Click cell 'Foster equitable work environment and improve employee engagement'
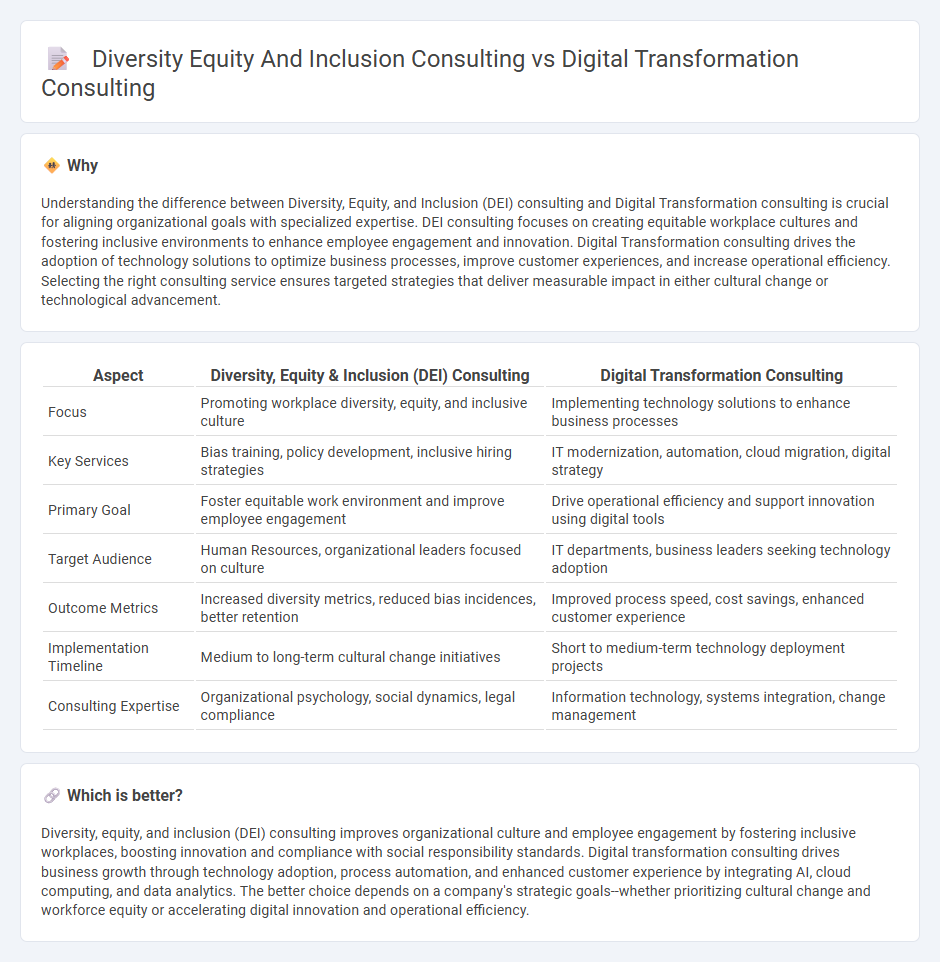Screen dimensions: 940x962 tap(369, 510)
